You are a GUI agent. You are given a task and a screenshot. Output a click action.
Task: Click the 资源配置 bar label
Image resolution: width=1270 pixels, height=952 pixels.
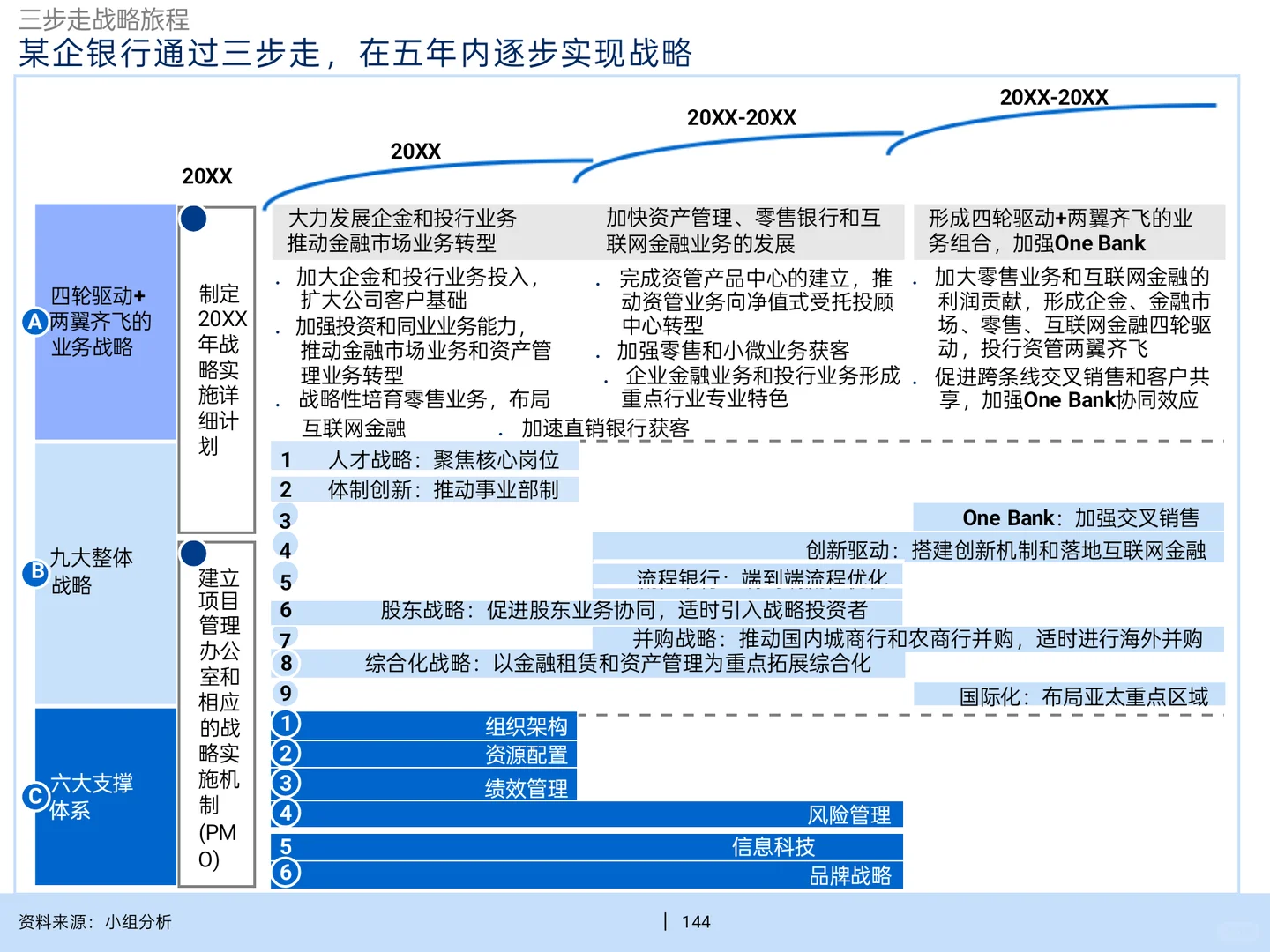pos(527,755)
